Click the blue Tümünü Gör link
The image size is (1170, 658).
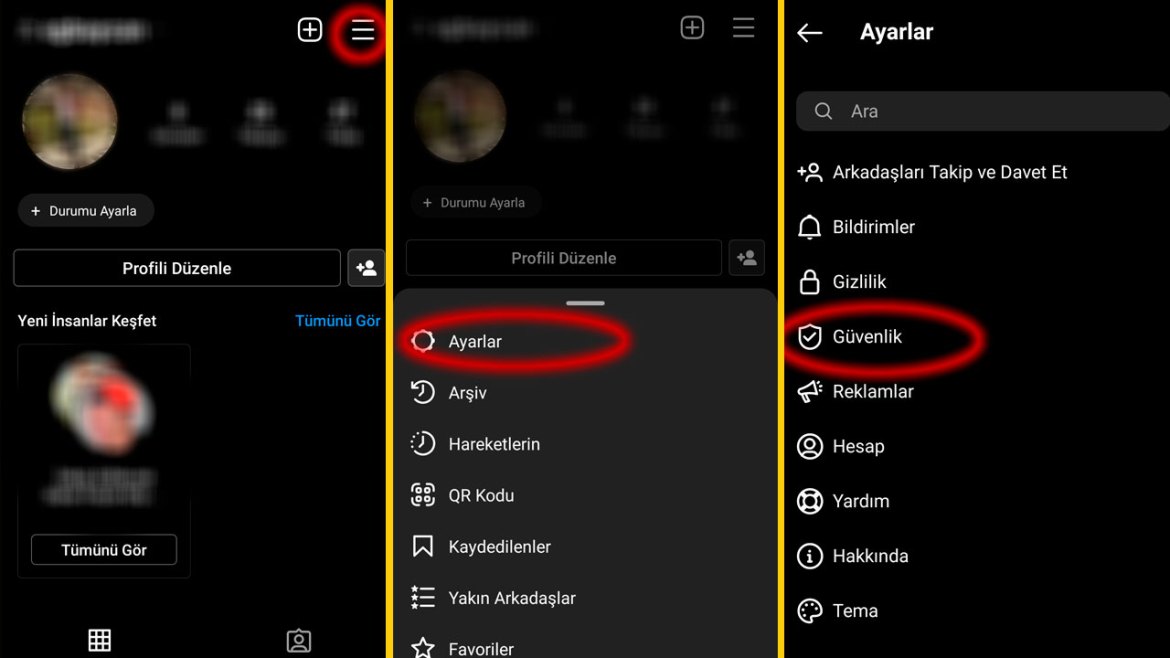[337, 321]
